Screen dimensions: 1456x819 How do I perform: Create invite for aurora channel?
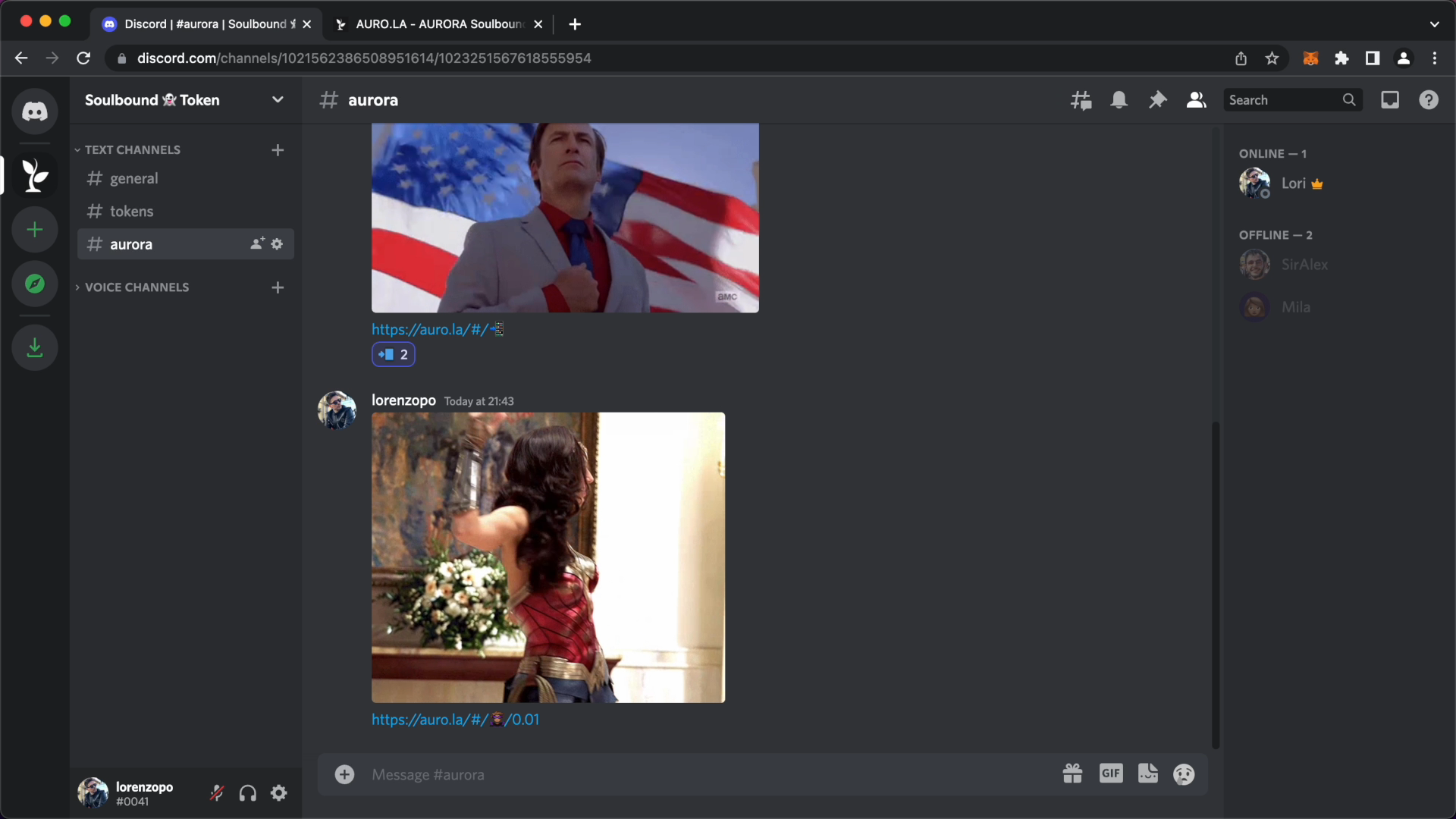[x=257, y=243]
